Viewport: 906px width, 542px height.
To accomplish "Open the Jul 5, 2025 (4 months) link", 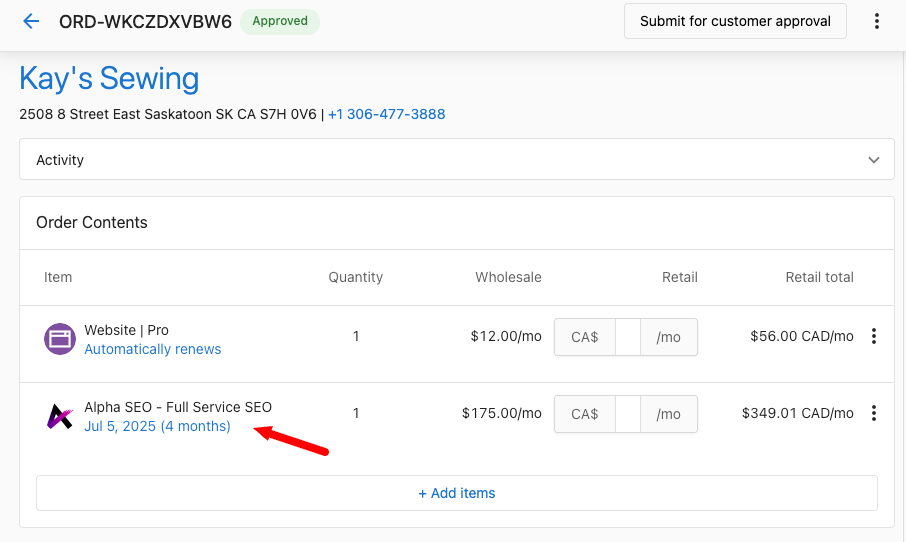I will click(157, 426).
